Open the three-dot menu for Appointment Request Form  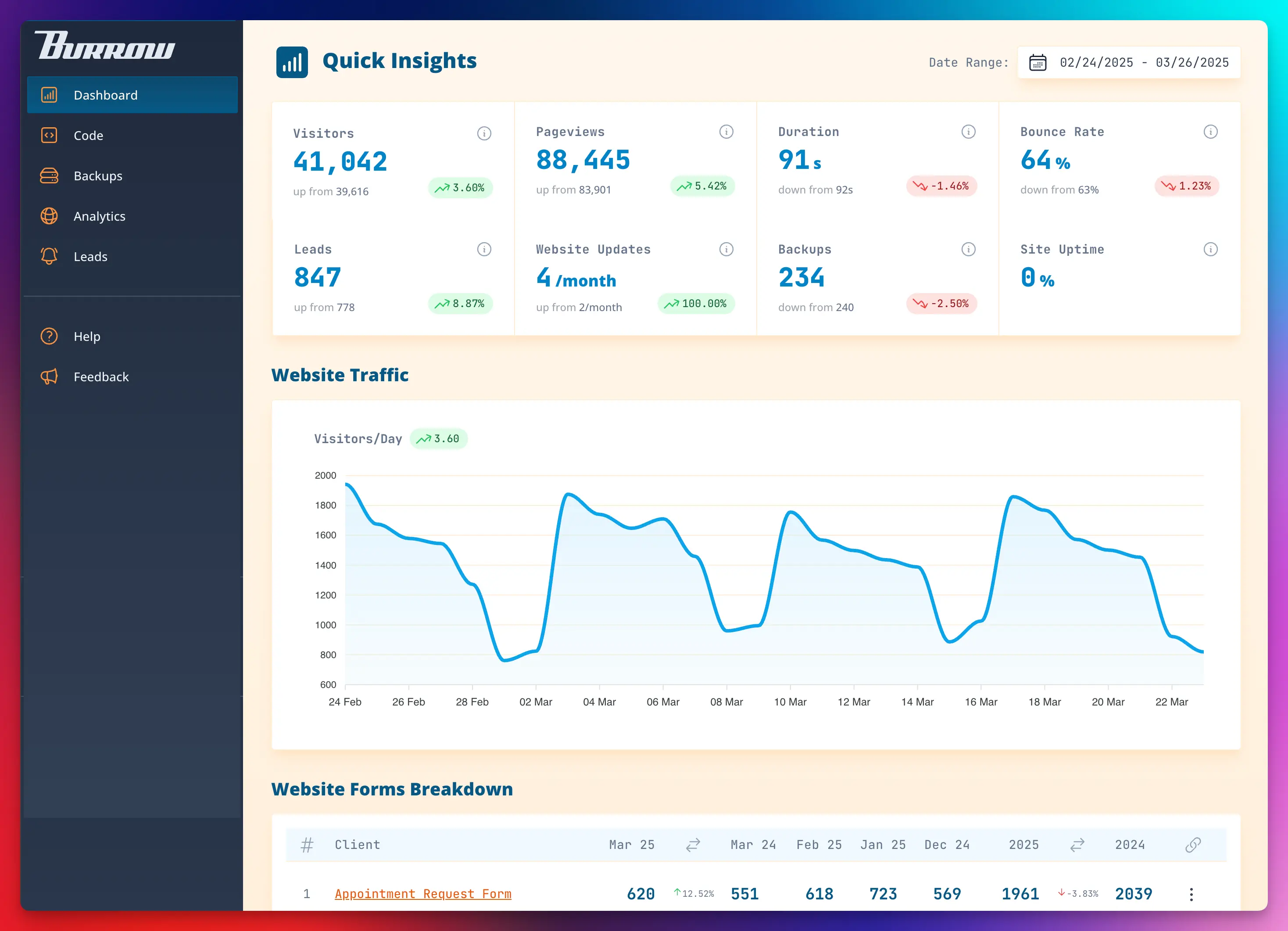click(1191, 895)
